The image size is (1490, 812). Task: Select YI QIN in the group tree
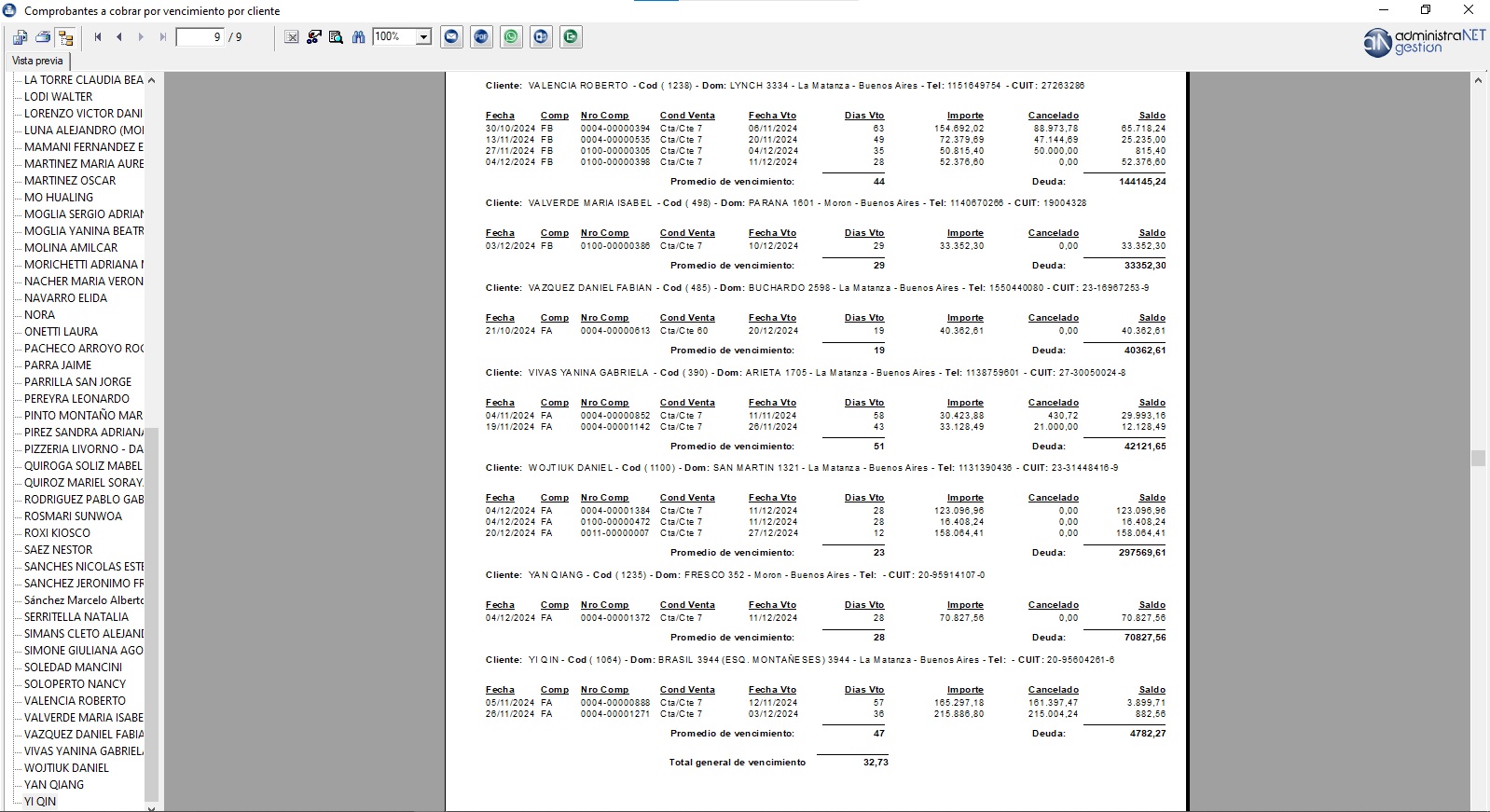40,802
